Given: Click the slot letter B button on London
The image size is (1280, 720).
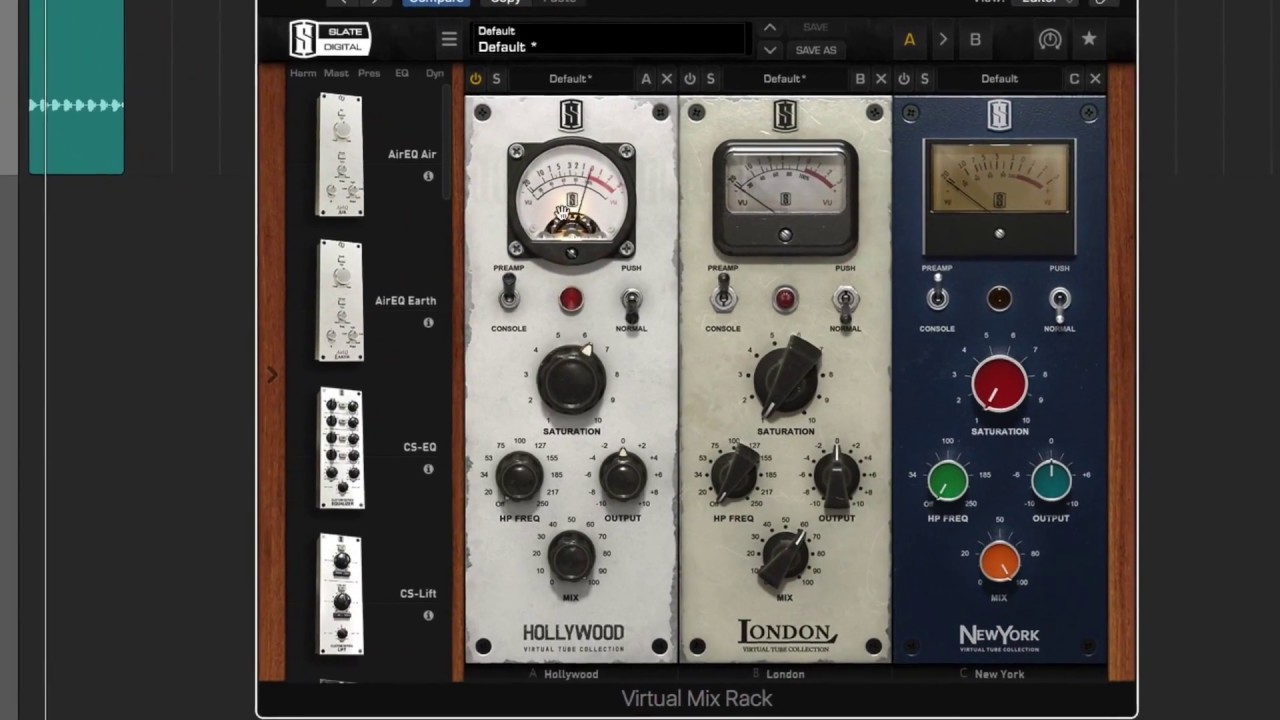Looking at the screenshot, I should [x=860, y=79].
